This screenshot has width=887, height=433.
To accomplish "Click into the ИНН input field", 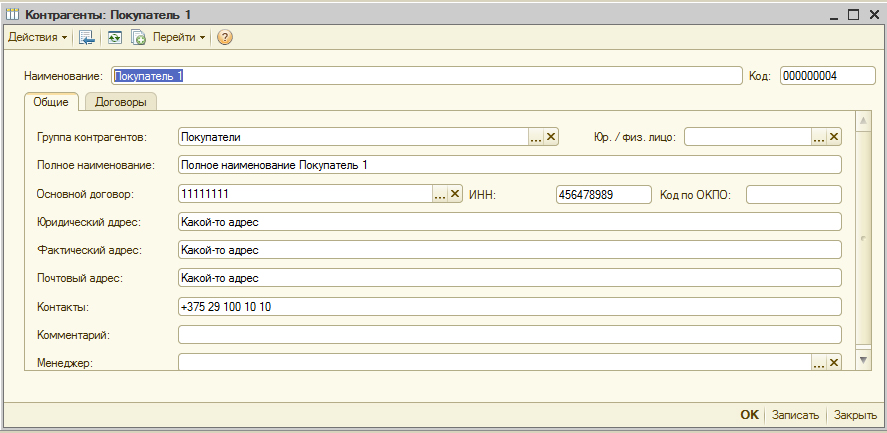I will (603, 194).
